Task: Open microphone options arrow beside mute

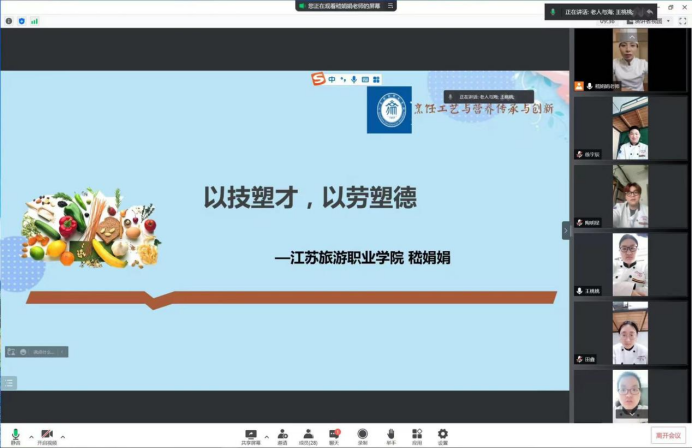Action: point(31,437)
